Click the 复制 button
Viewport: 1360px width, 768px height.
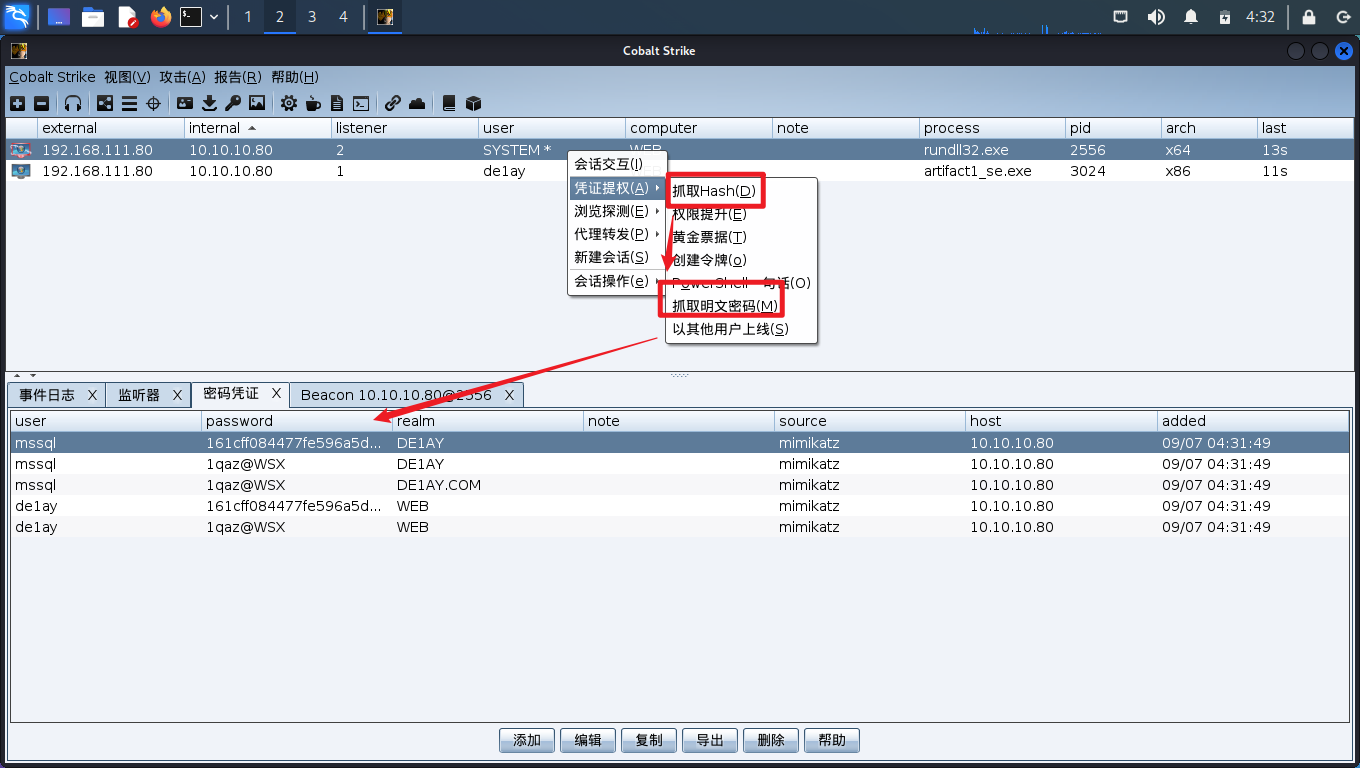(649, 740)
